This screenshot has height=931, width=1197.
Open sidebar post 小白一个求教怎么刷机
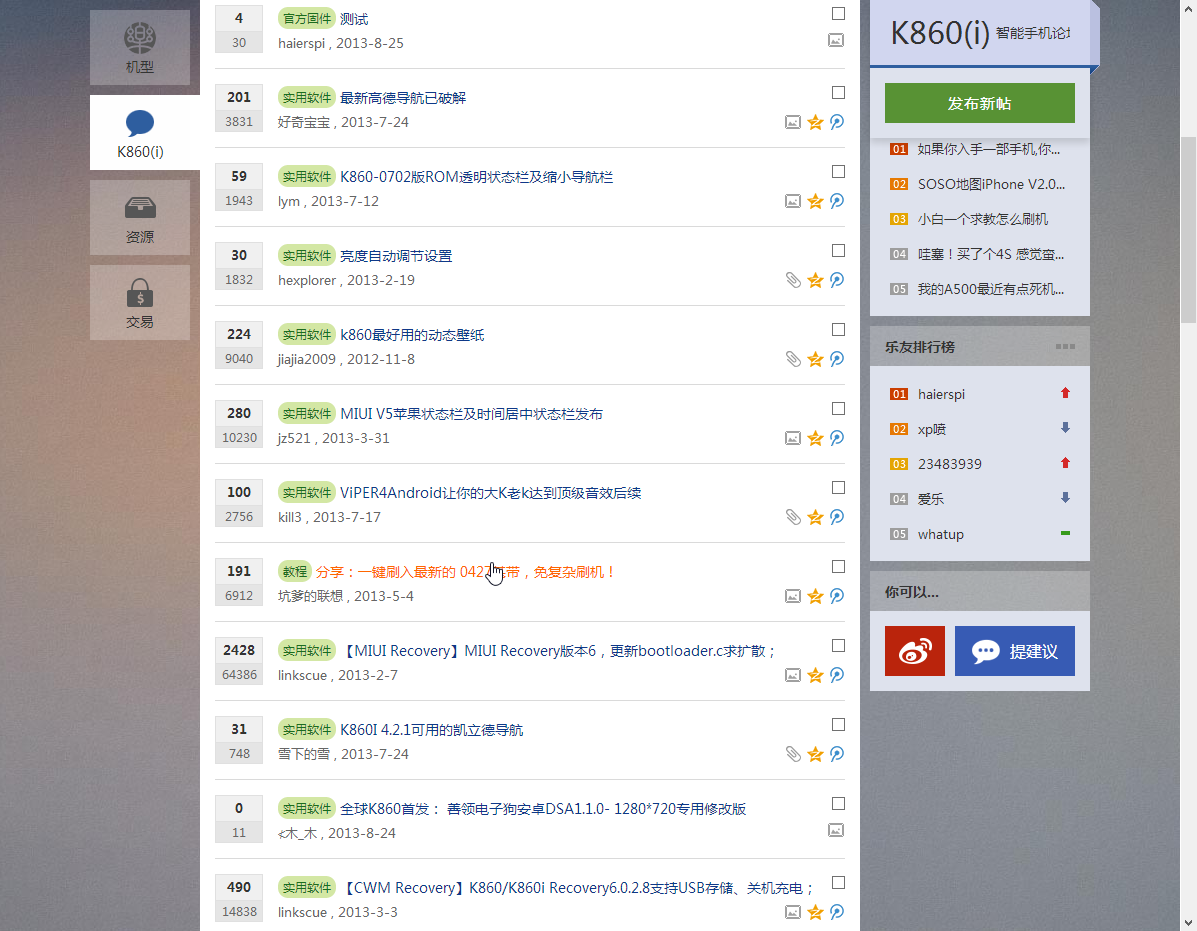pos(982,220)
